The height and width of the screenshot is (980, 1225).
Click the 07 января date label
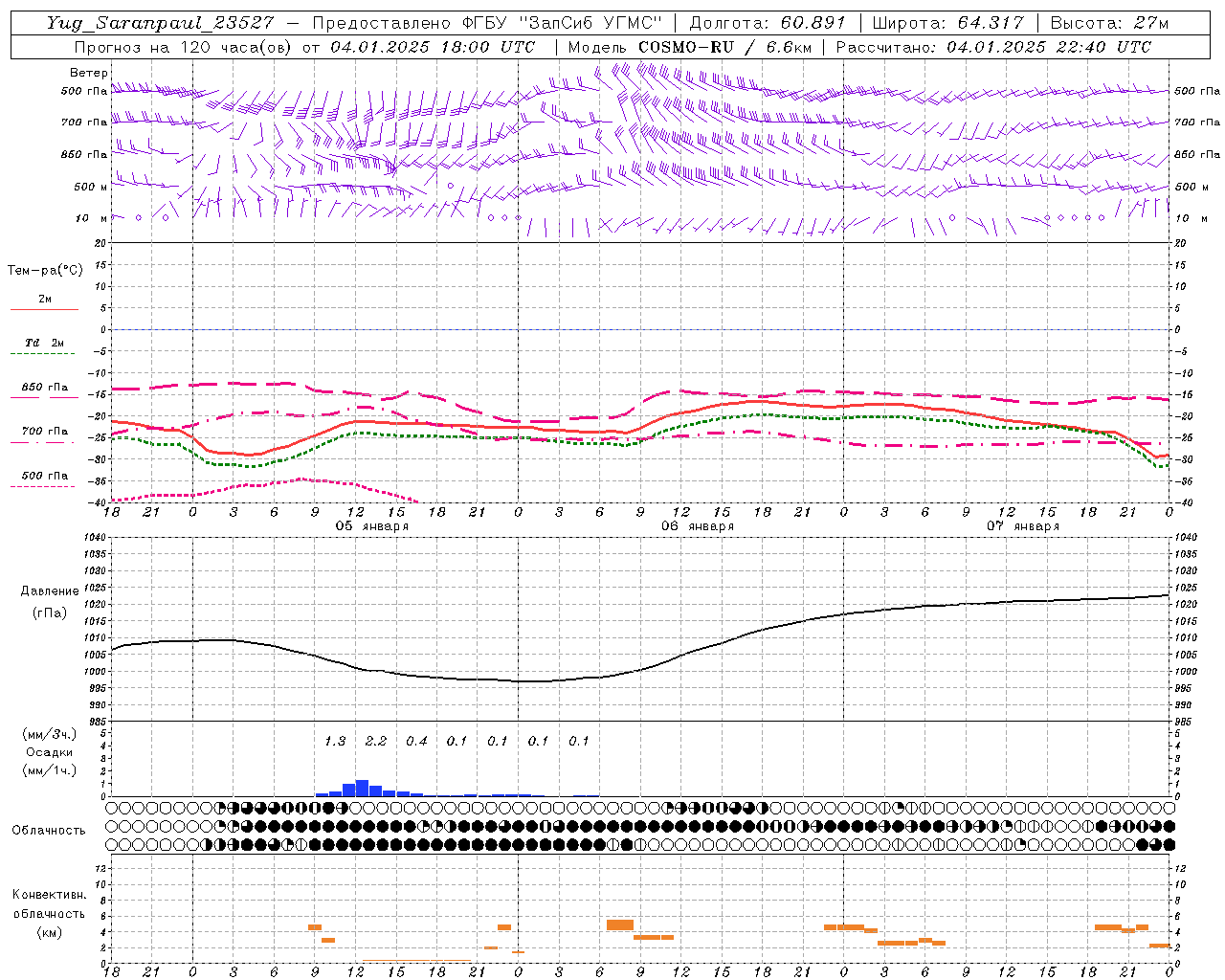pos(1023,526)
